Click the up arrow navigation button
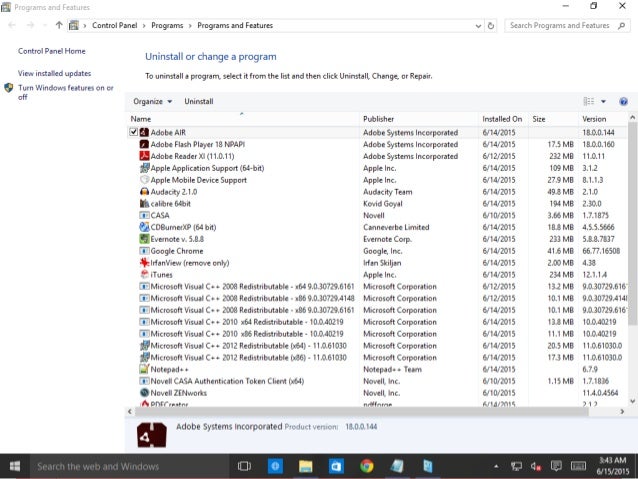The image size is (638, 479). pyautogui.click(x=59, y=25)
